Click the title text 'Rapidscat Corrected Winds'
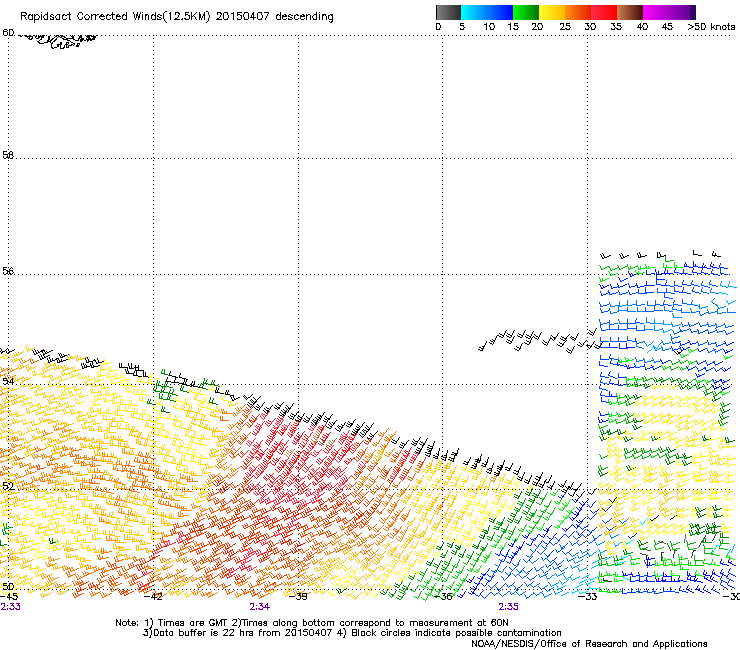 [91, 17]
